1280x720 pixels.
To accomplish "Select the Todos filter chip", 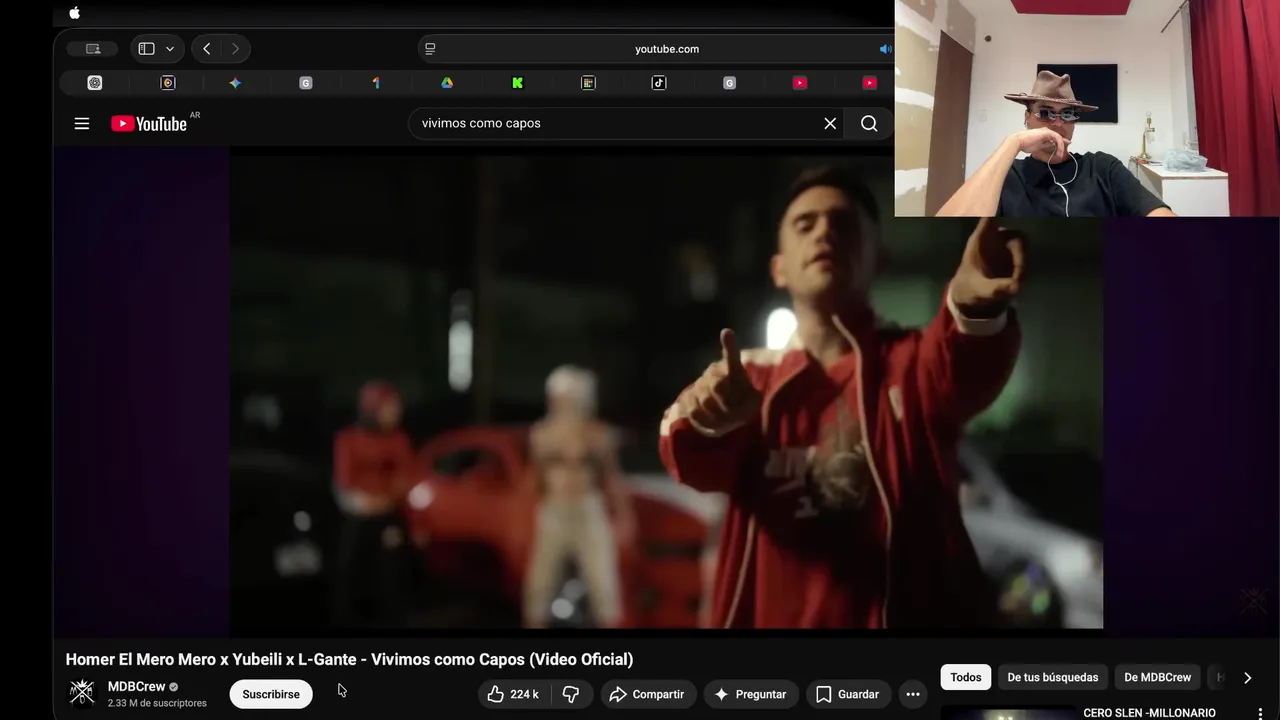I will point(966,677).
